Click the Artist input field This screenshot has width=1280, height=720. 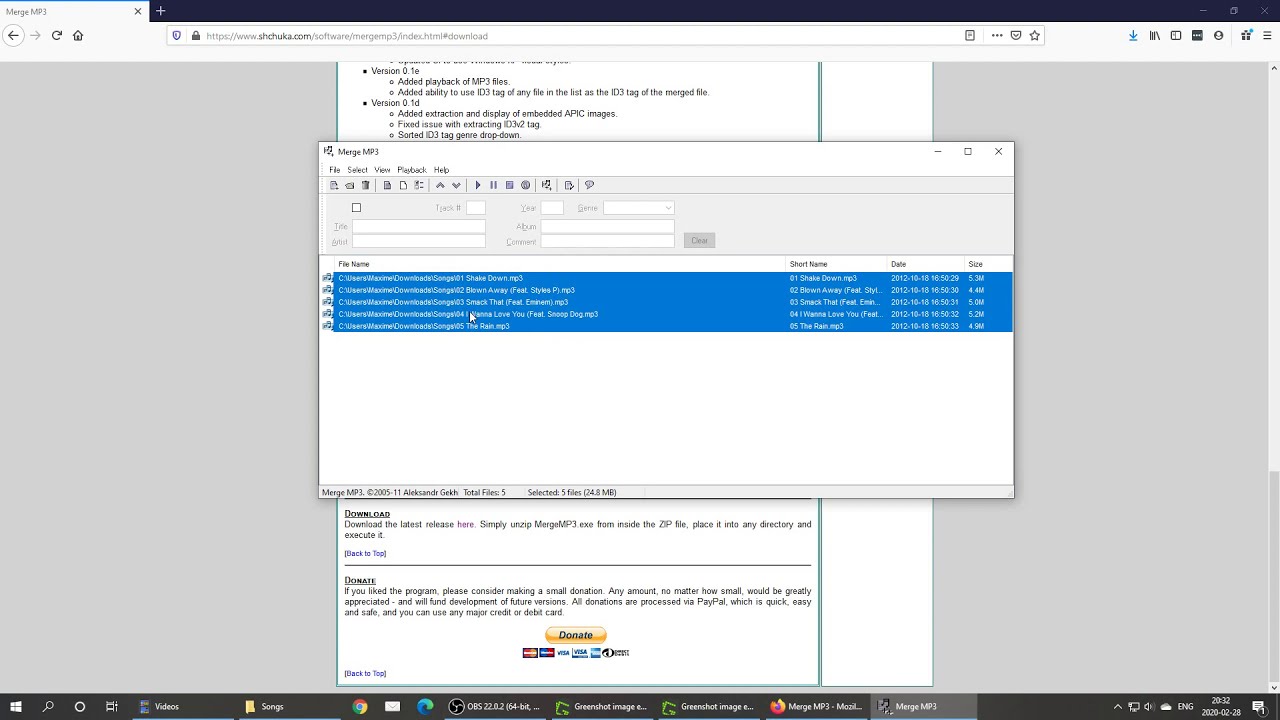click(x=418, y=242)
